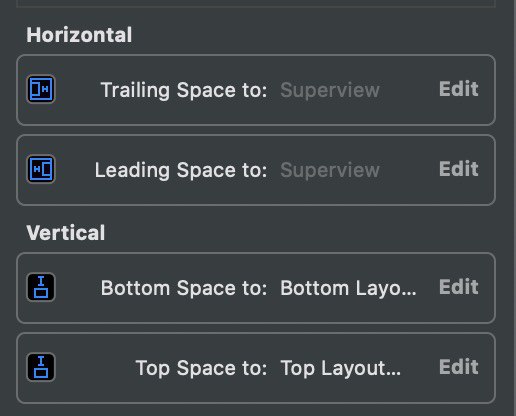Edit the Leading Space constraint
Image resolution: width=516 pixels, height=416 pixels.
coord(459,169)
